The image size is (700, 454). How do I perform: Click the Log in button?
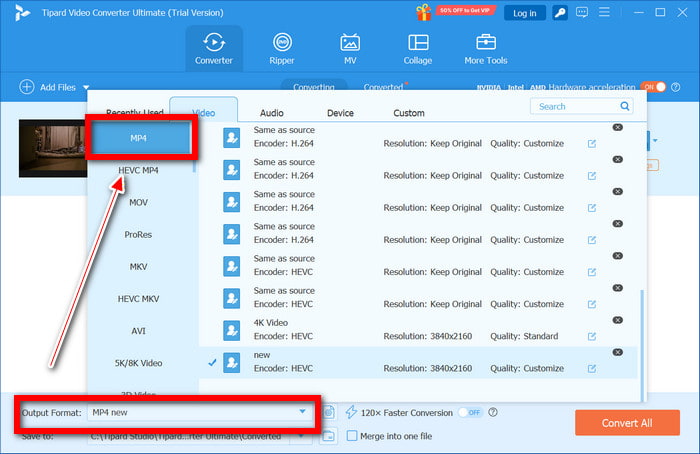[524, 13]
